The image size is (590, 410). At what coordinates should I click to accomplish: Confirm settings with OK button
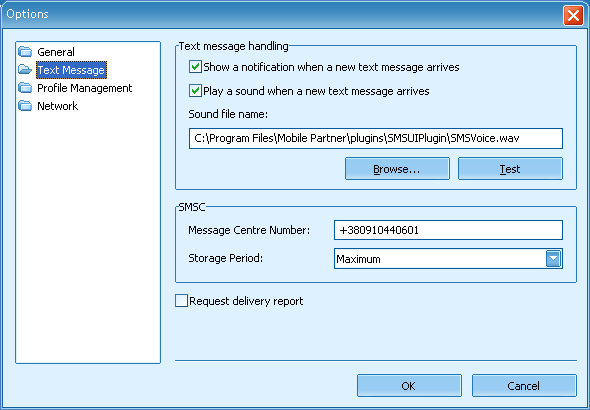tap(409, 386)
